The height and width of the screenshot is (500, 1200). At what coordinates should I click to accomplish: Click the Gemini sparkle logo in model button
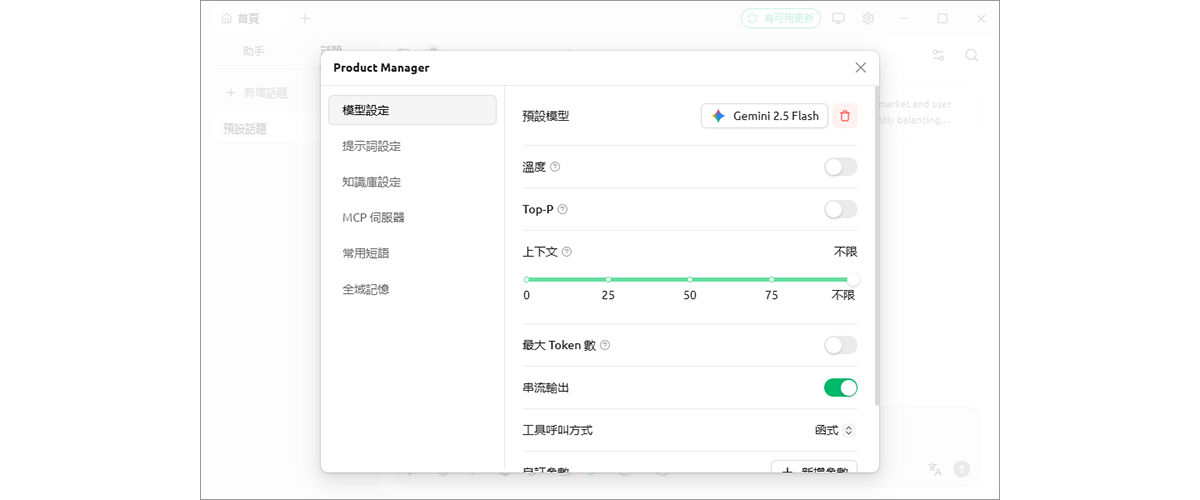coord(718,116)
